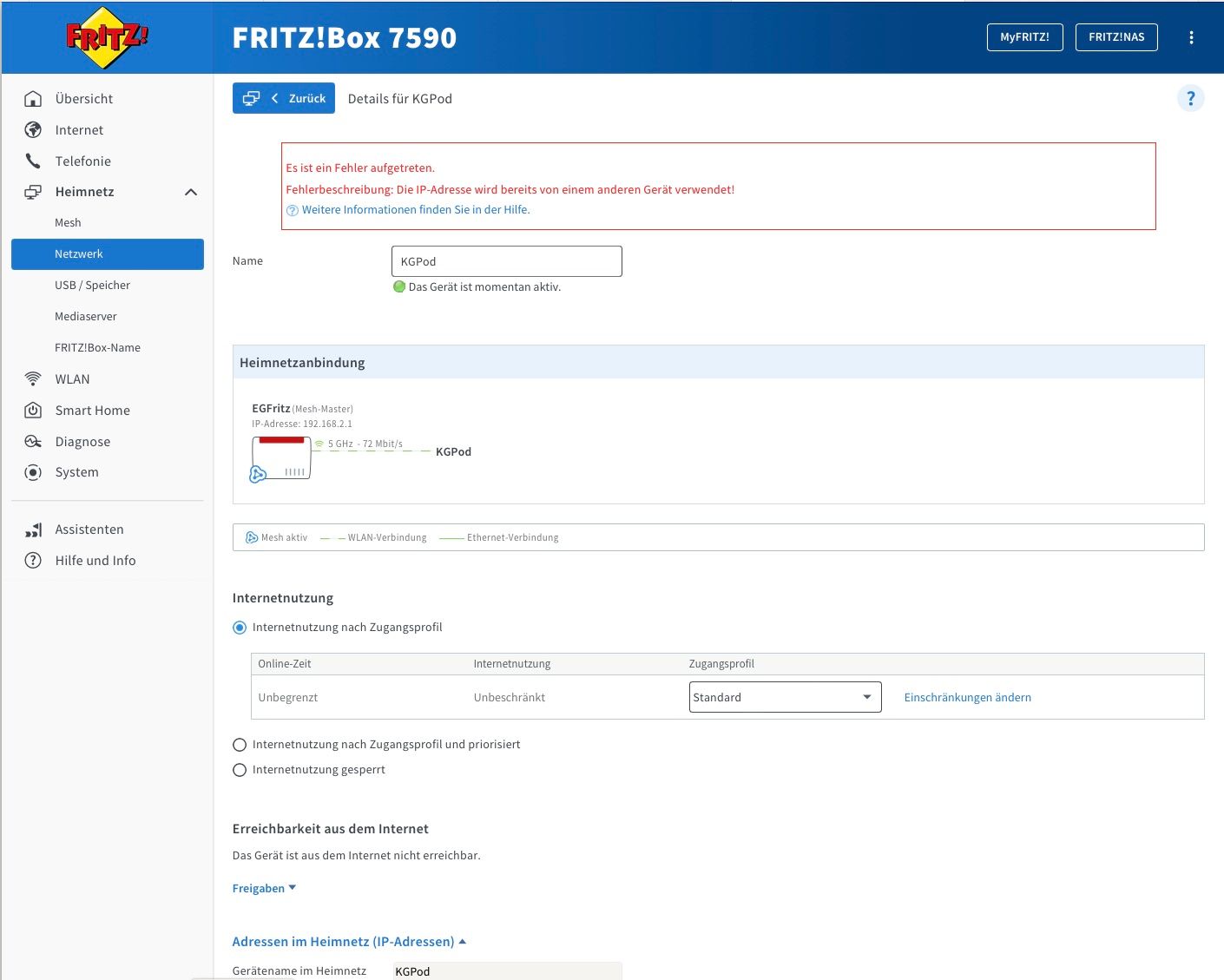
Task: Collapse the Heimnetz menu chevron
Action: (191, 192)
